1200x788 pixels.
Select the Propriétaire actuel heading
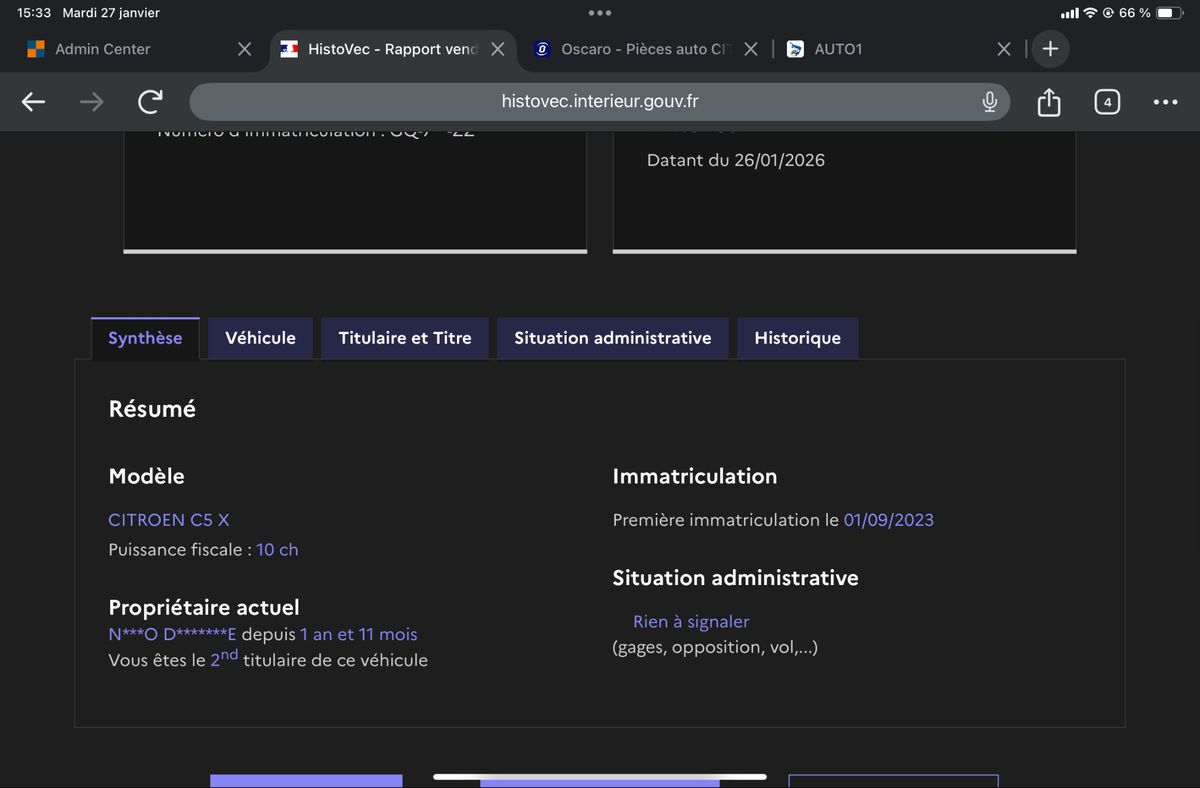204,608
